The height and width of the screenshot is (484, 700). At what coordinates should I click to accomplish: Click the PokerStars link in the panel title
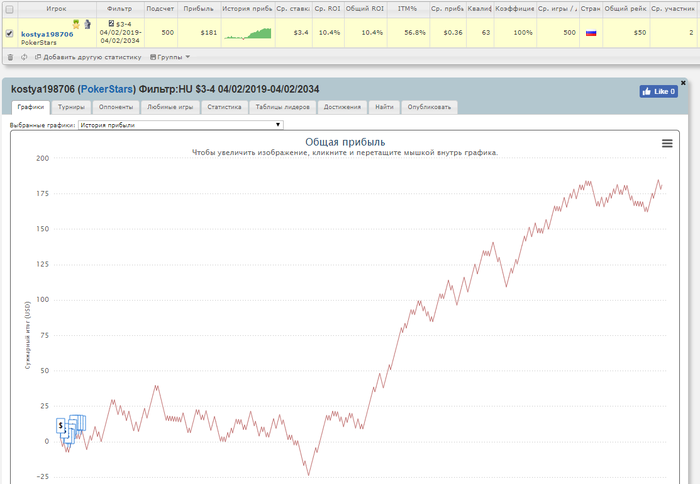point(107,89)
